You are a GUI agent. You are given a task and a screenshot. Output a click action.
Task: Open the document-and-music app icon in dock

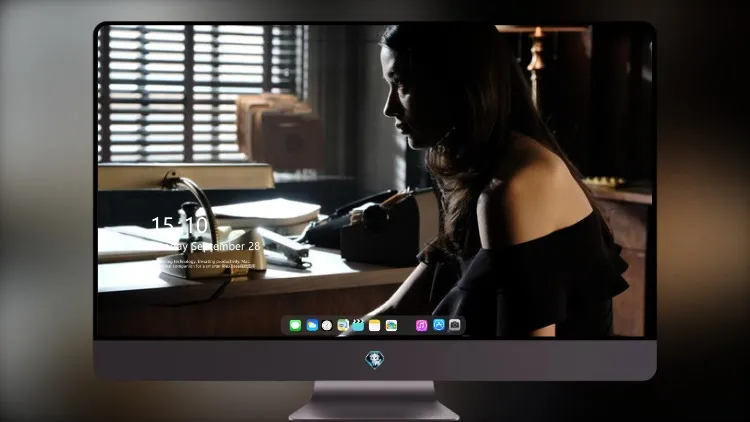[x=342, y=325]
